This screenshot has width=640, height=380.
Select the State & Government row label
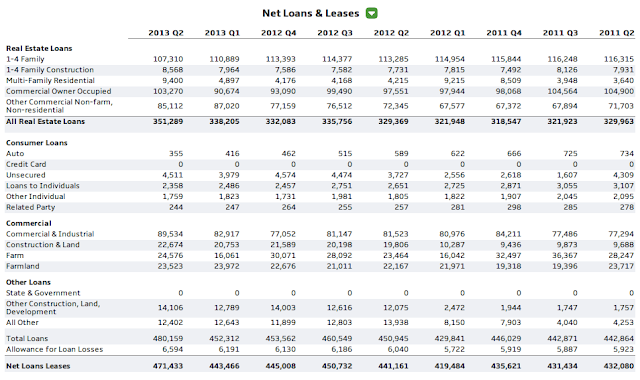43,293
